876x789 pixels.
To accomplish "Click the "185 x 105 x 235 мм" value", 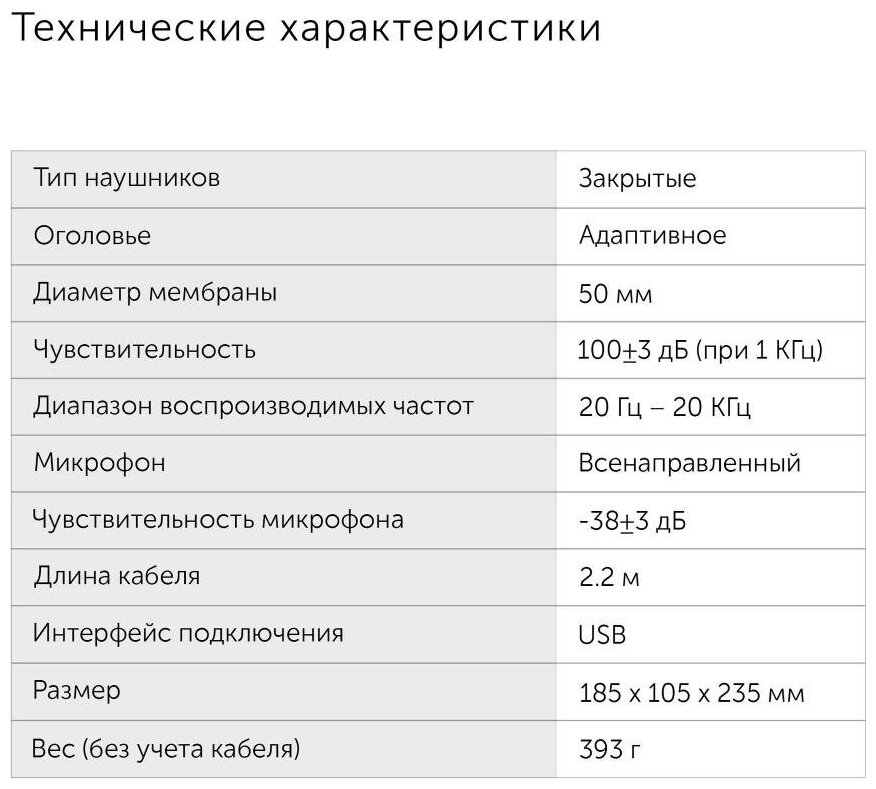I will [691, 692].
